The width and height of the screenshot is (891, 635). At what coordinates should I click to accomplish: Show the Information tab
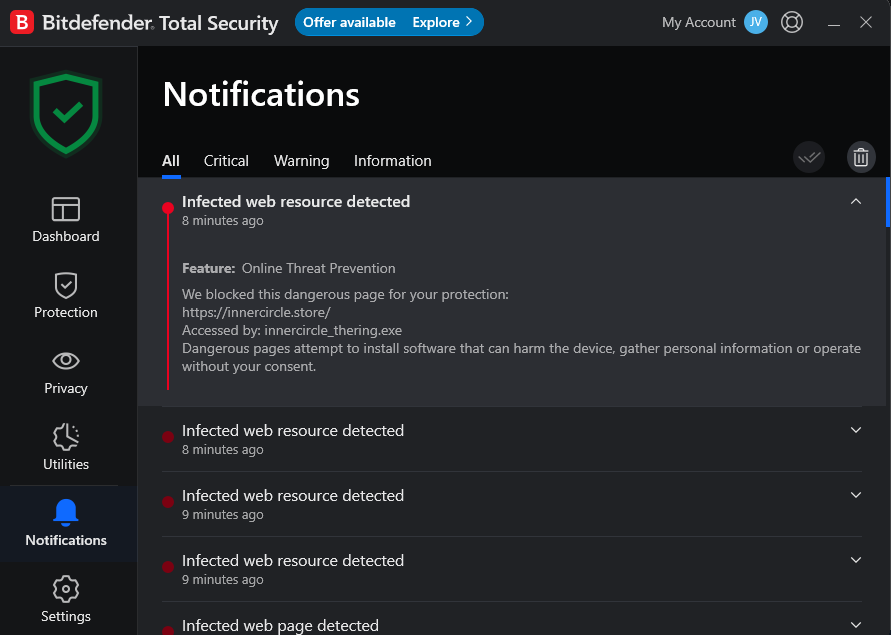(x=393, y=161)
